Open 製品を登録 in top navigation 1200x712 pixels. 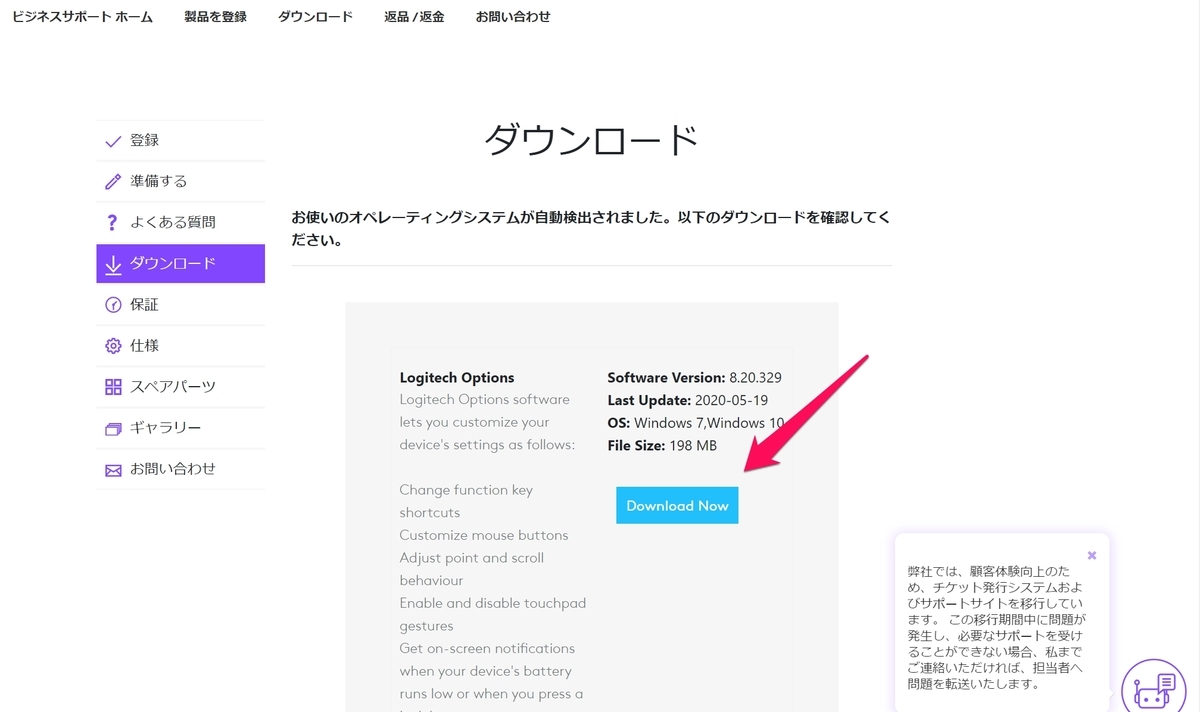coord(215,17)
